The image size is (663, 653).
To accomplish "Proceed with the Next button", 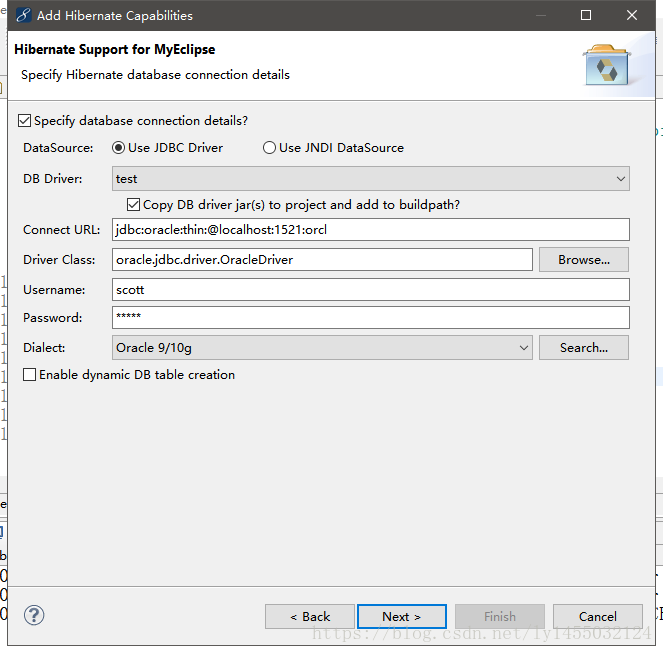I will (402, 617).
